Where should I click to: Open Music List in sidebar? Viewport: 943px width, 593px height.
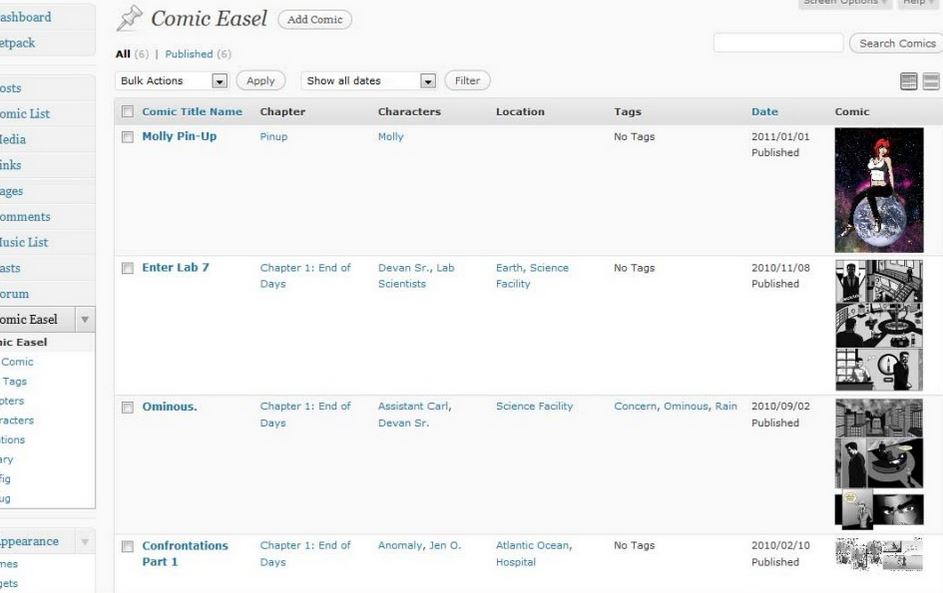pyautogui.click(x=24, y=242)
